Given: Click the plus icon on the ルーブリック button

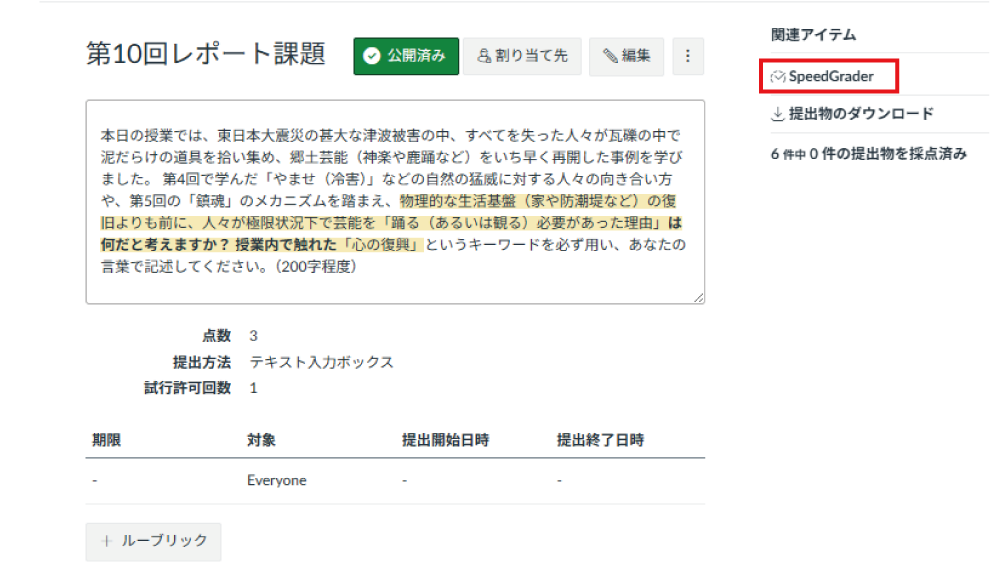Looking at the screenshot, I should 106,541.
